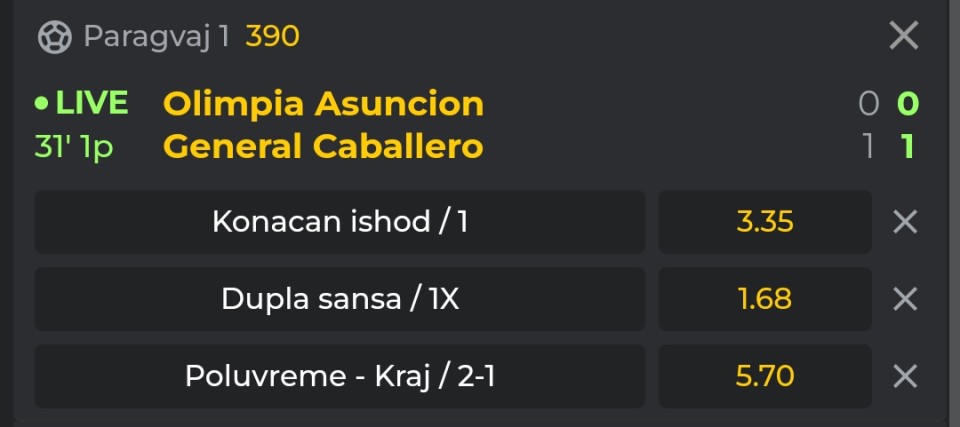Click the 5.70 odds box

(x=765, y=376)
